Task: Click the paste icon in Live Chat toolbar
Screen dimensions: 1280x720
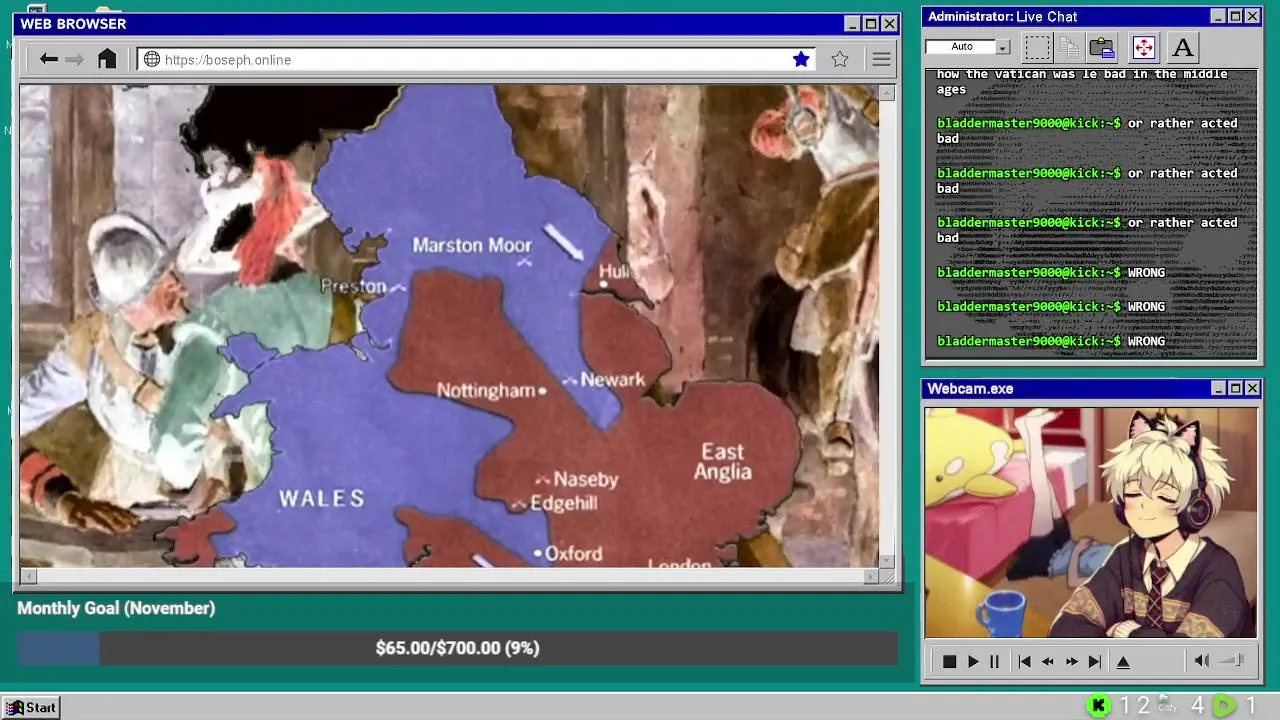Action: 1102,47
